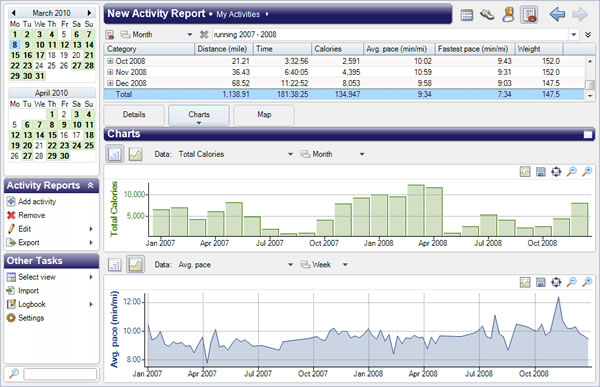
Task: Click chart options icon on Total Calories chart
Action: click(x=525, y=172)
